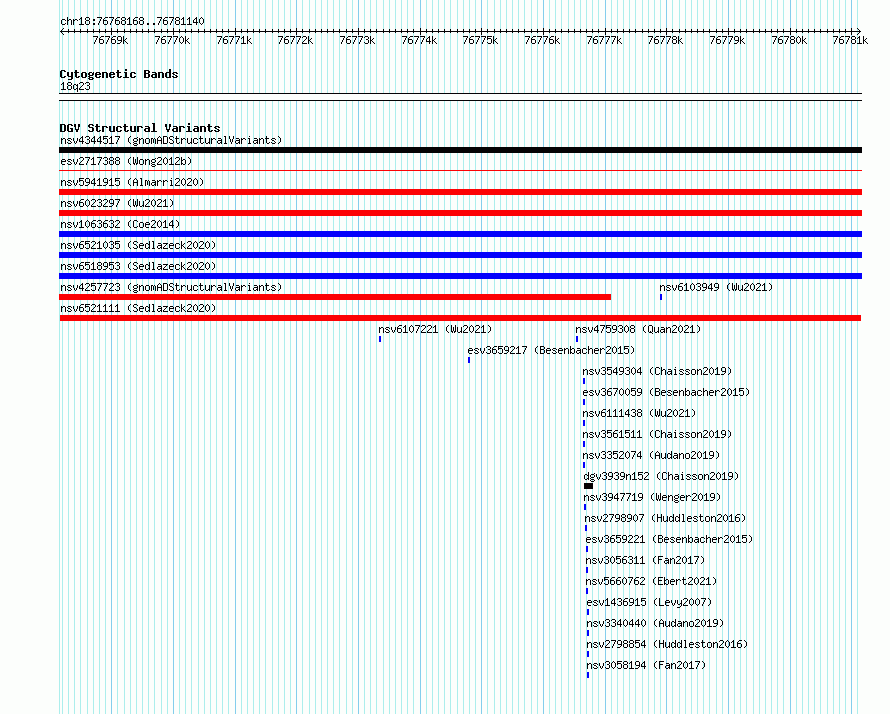Click the 18q23 cytogenetic band label
The image size is (890, 714).
[x=75, y=86]
